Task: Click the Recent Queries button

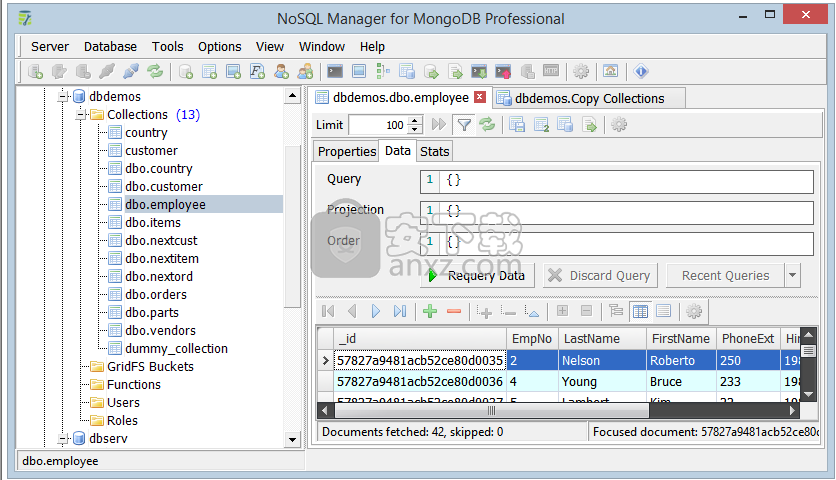Action: pos(726,276)
